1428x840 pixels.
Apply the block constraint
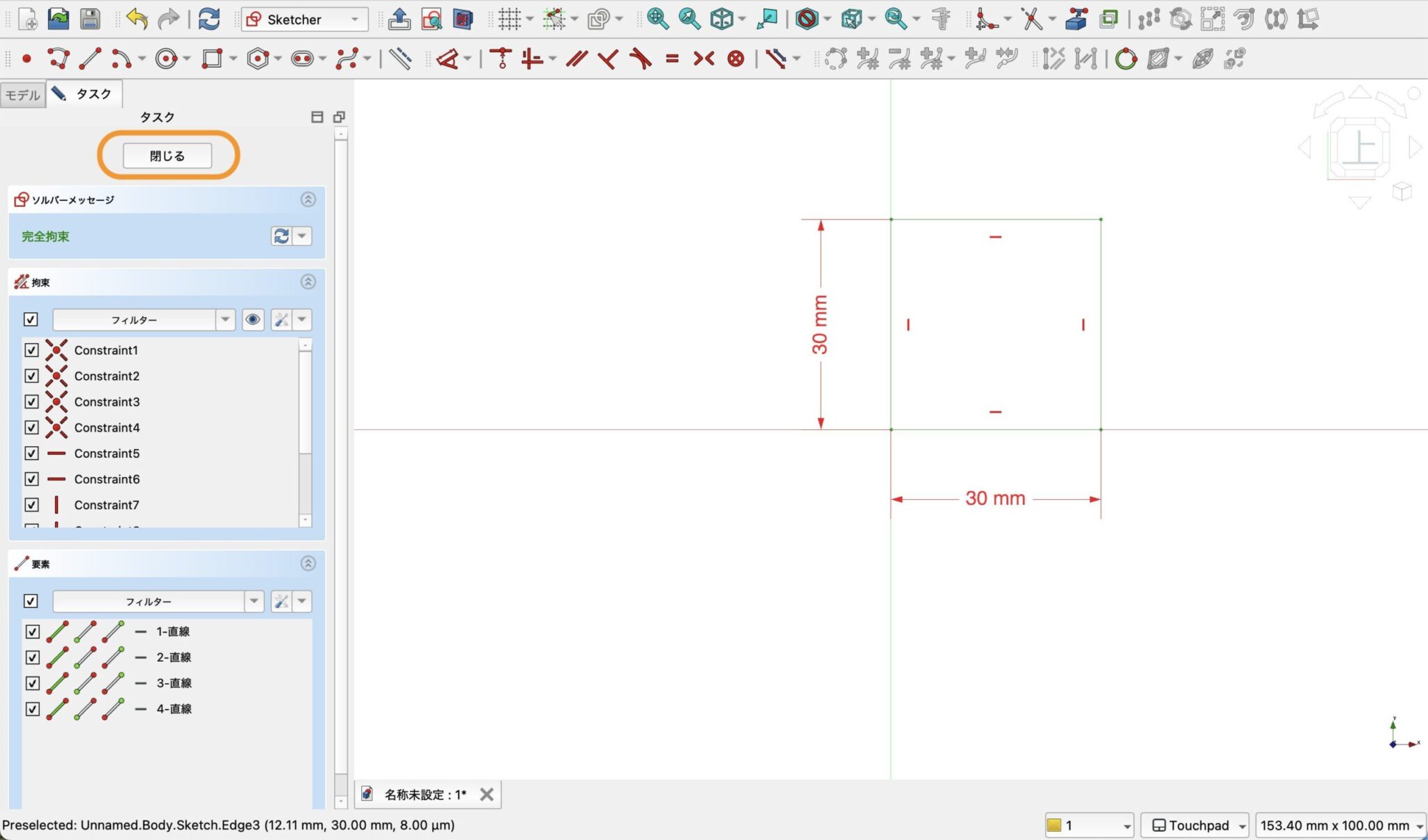point(736,59)
